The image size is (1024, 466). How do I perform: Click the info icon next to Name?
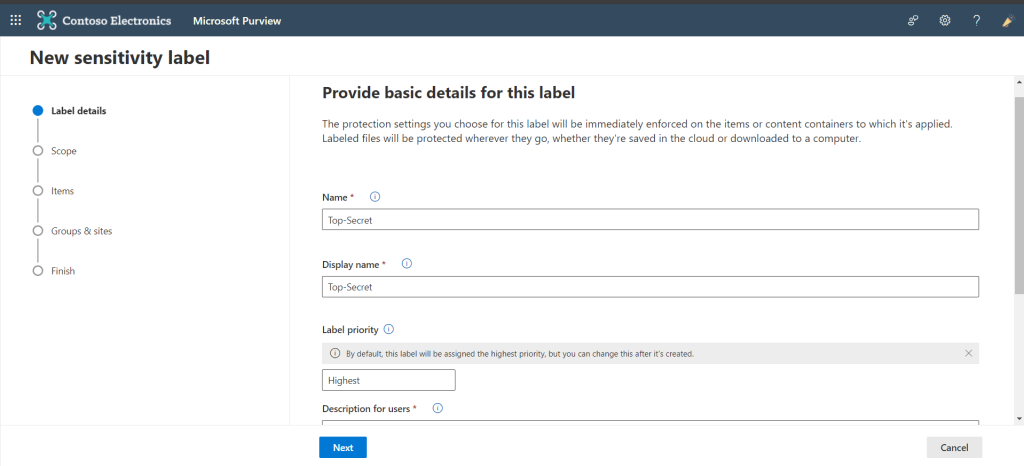tap(375, 196)
